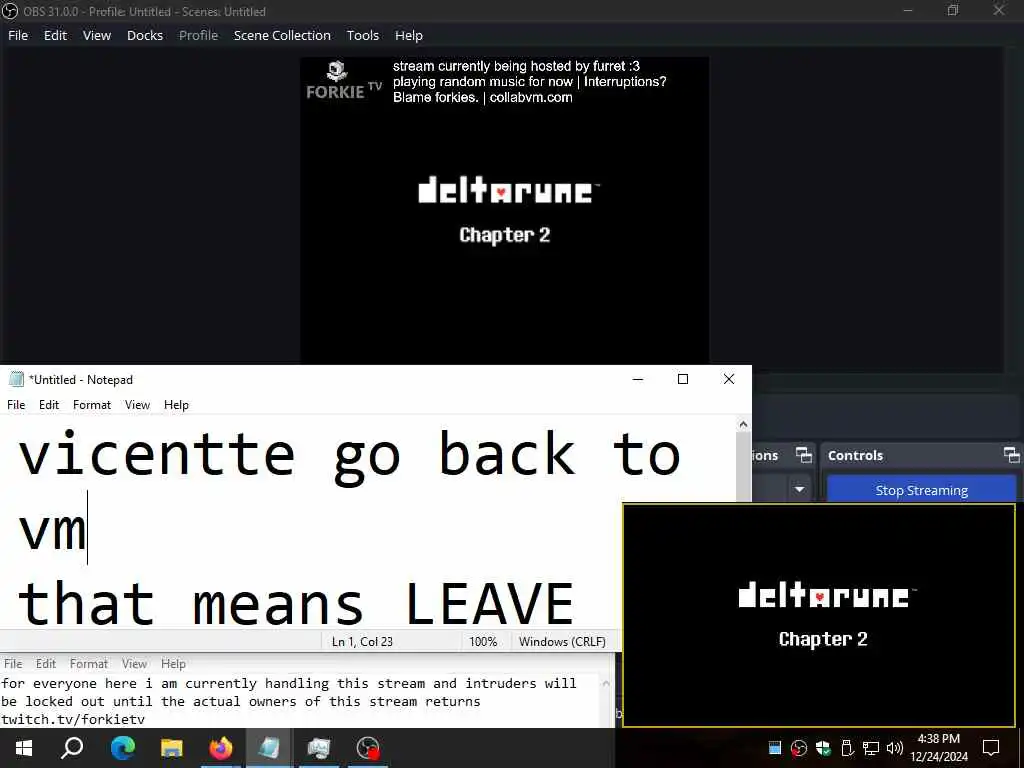
Task: Open Windows Security from tray shield icon
Action: (823, 748)
